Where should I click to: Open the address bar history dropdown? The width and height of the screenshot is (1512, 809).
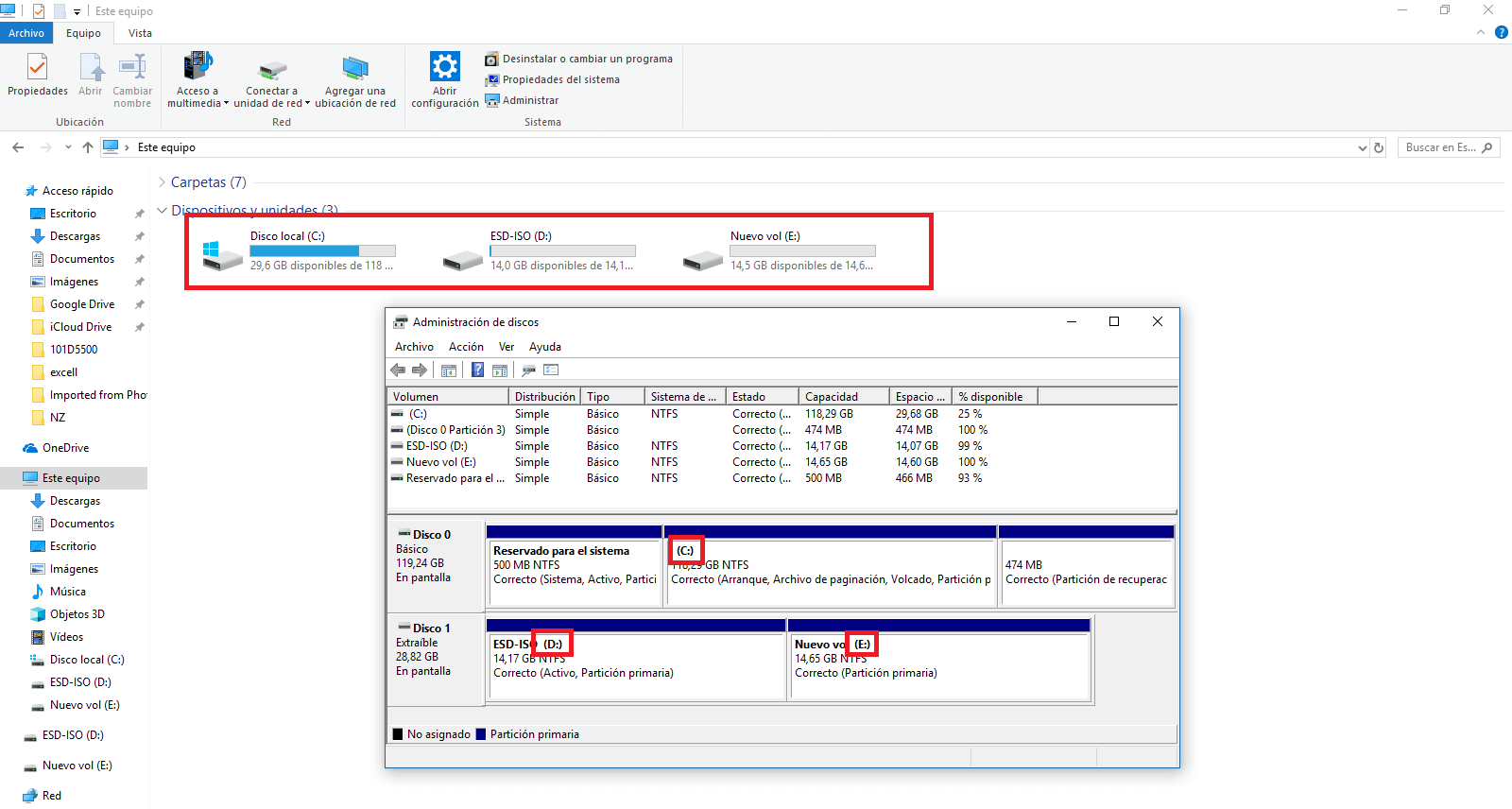[1362, 147]
